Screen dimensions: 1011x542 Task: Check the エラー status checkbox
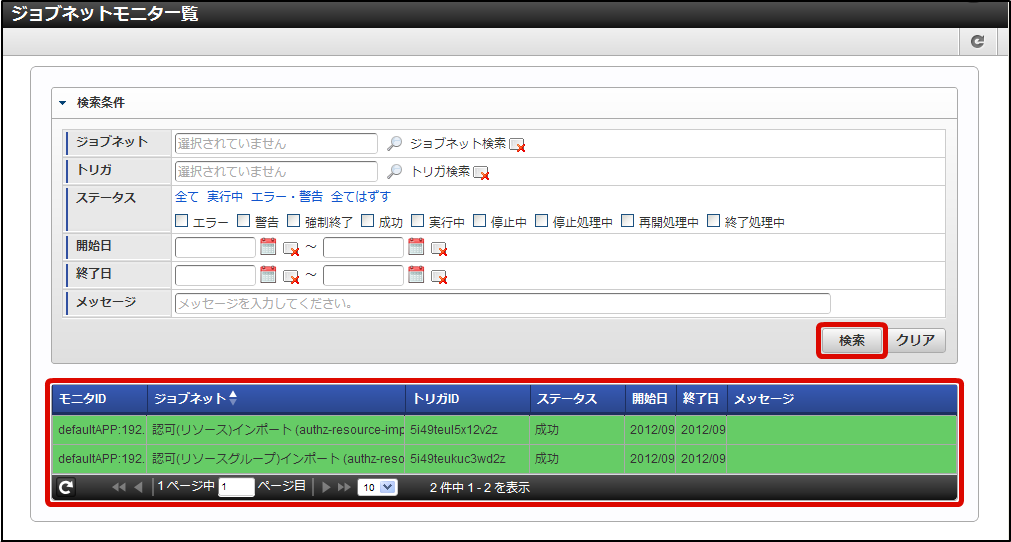(x=182, y=221)
